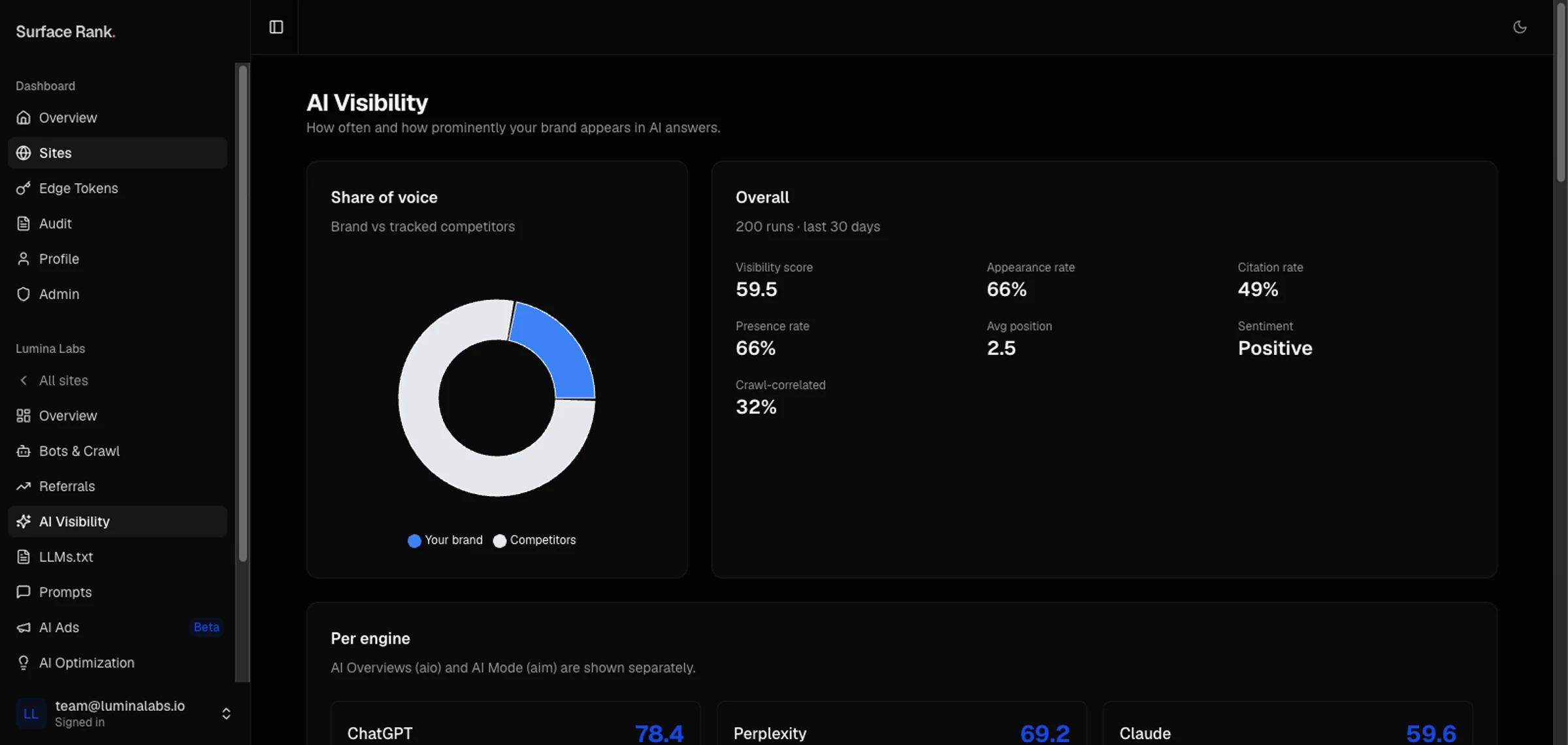This screenshot has height=745, width=1568.
Task: Click the white Competitors legend dot
Action: (x=500, y=541)
